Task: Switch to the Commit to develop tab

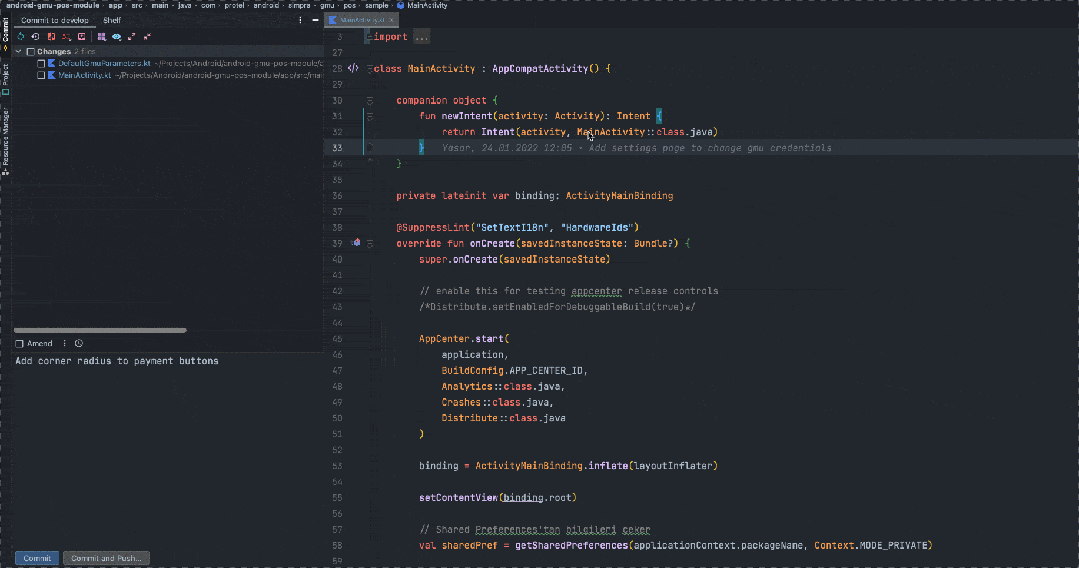Action: coord(54,20)
